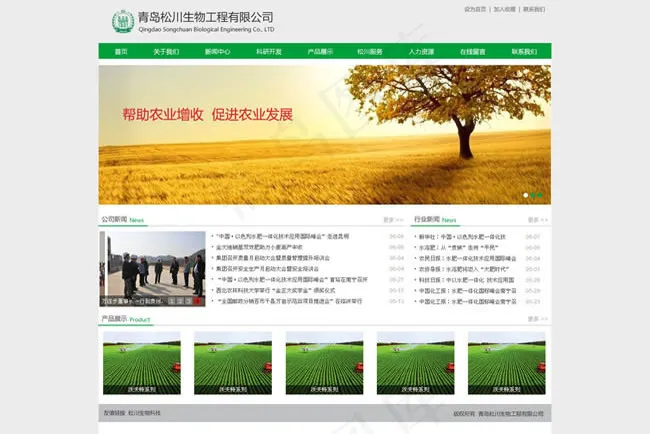Click the Songchuan company logo icon
Viewport: 650px width, 434px height.
pos(122,22)
